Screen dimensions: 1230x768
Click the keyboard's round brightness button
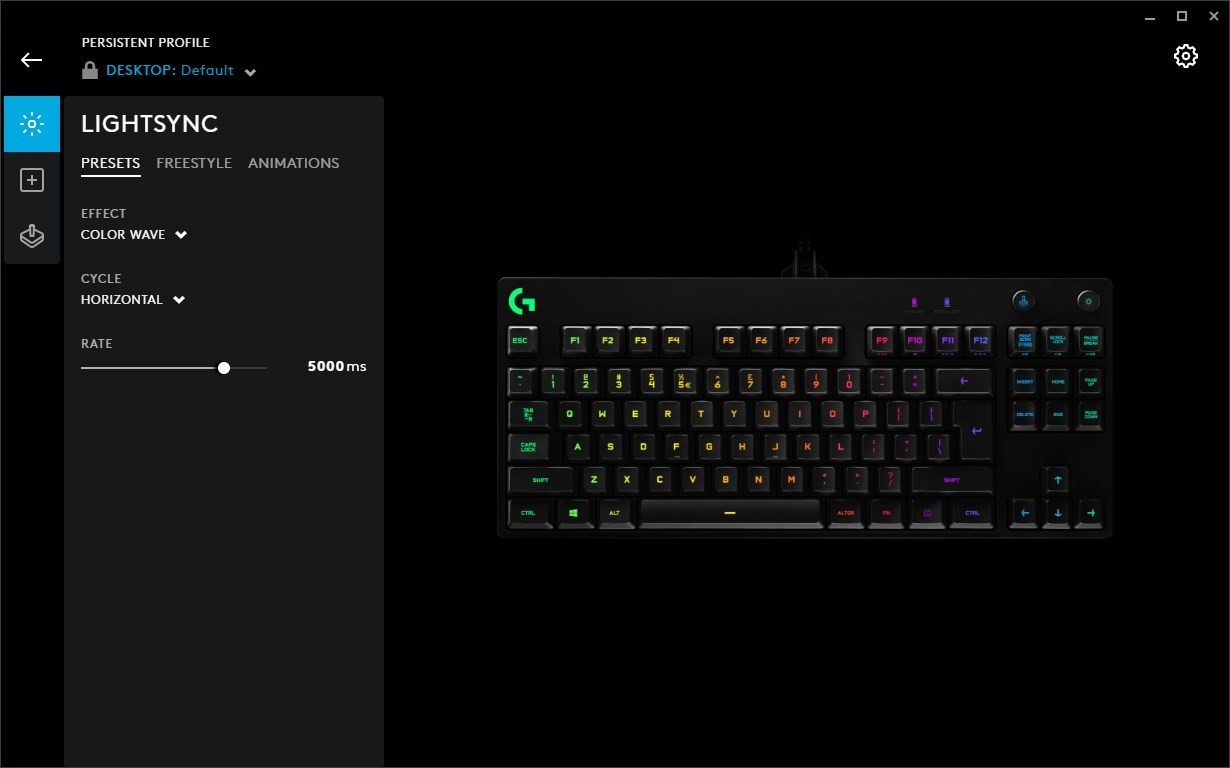(x=1088, y=300)
